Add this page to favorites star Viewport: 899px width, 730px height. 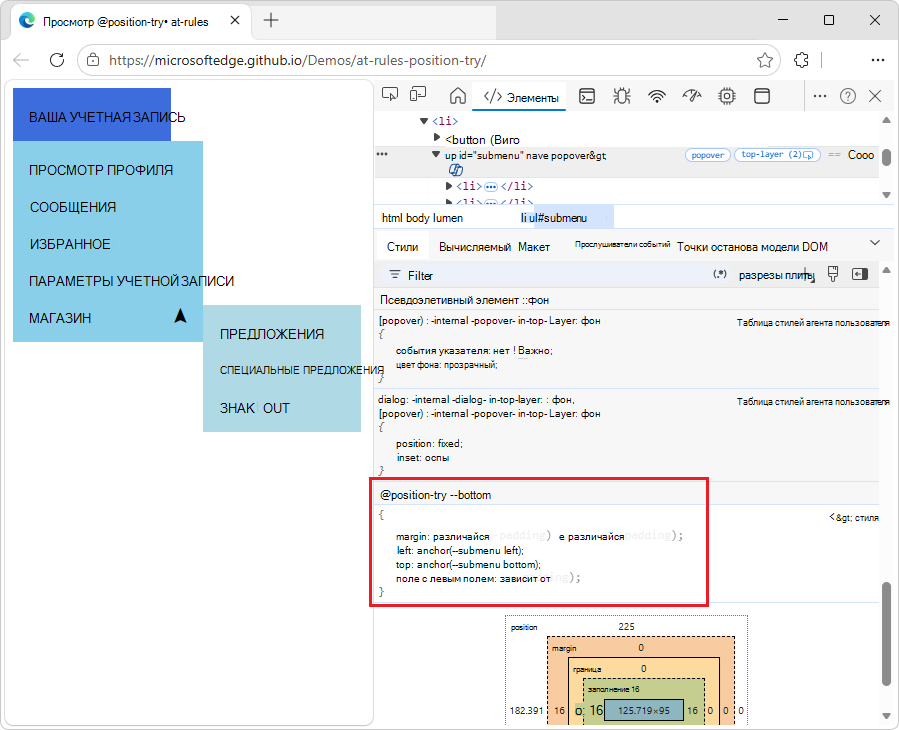(x=765, y=60)
